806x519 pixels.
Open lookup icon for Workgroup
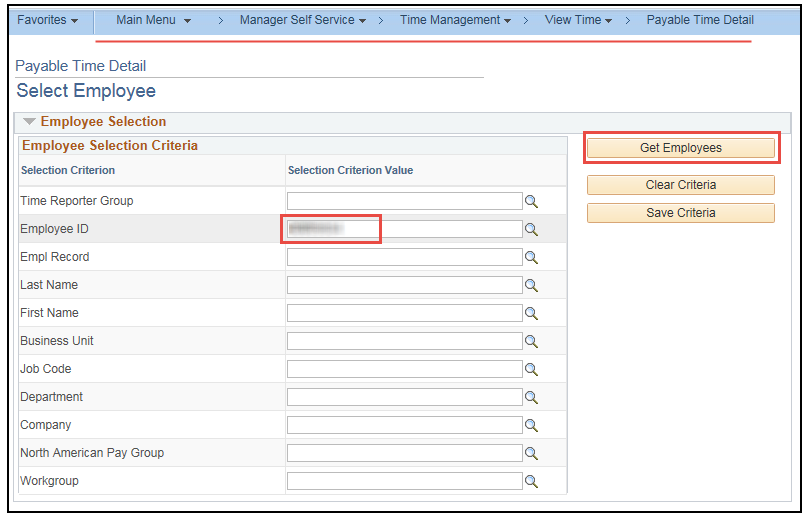[x=531, y=481]
